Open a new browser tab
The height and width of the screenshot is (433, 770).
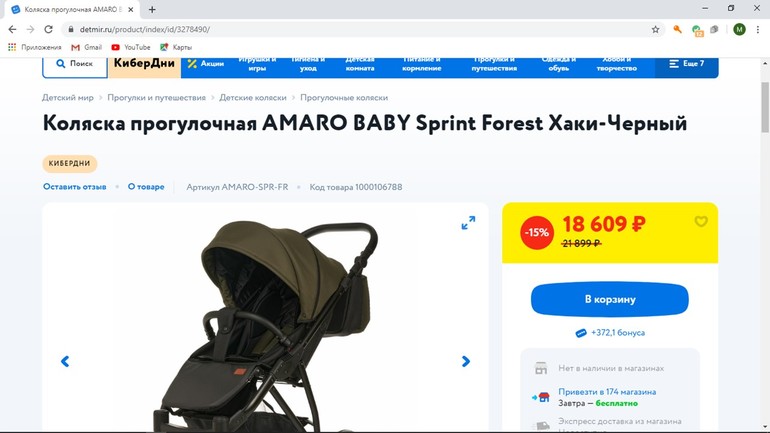click(x=152, y=9)
